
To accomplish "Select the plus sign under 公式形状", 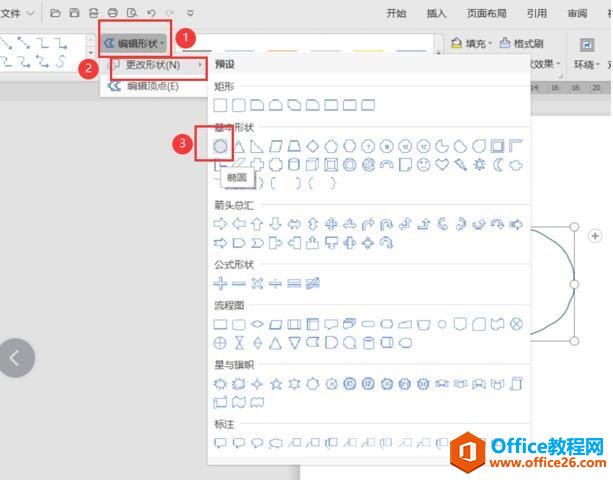I will (220, 283).
